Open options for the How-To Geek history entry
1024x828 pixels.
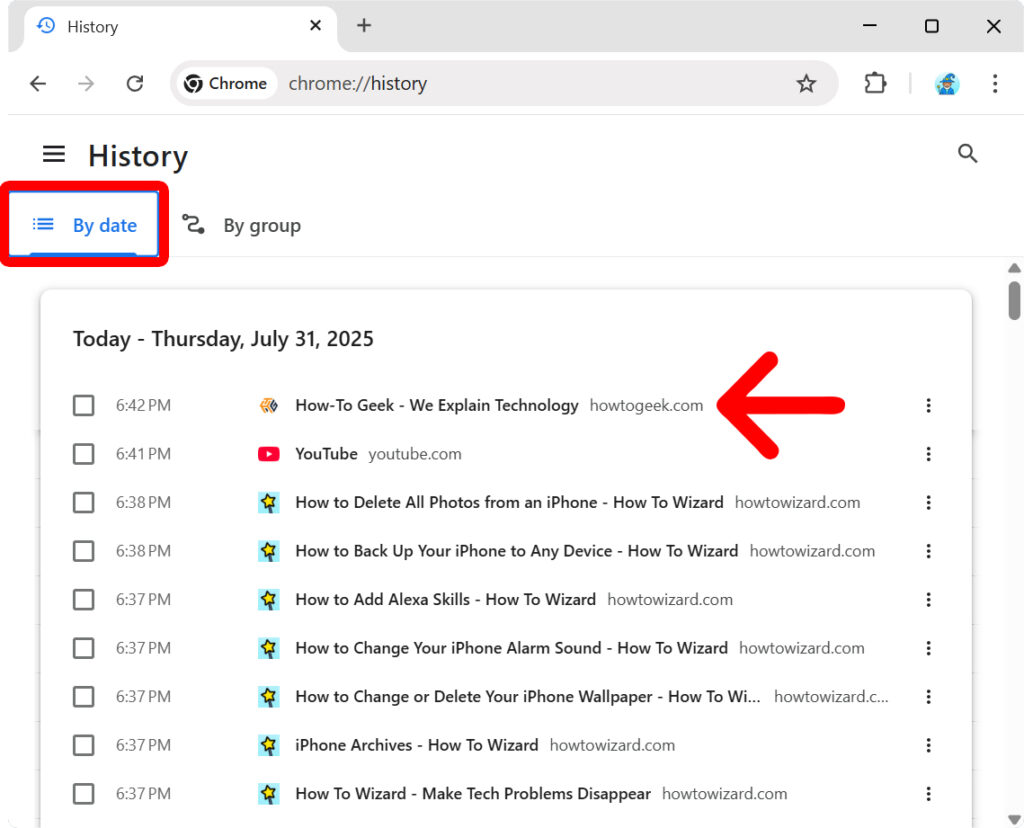tap(928, 405)
